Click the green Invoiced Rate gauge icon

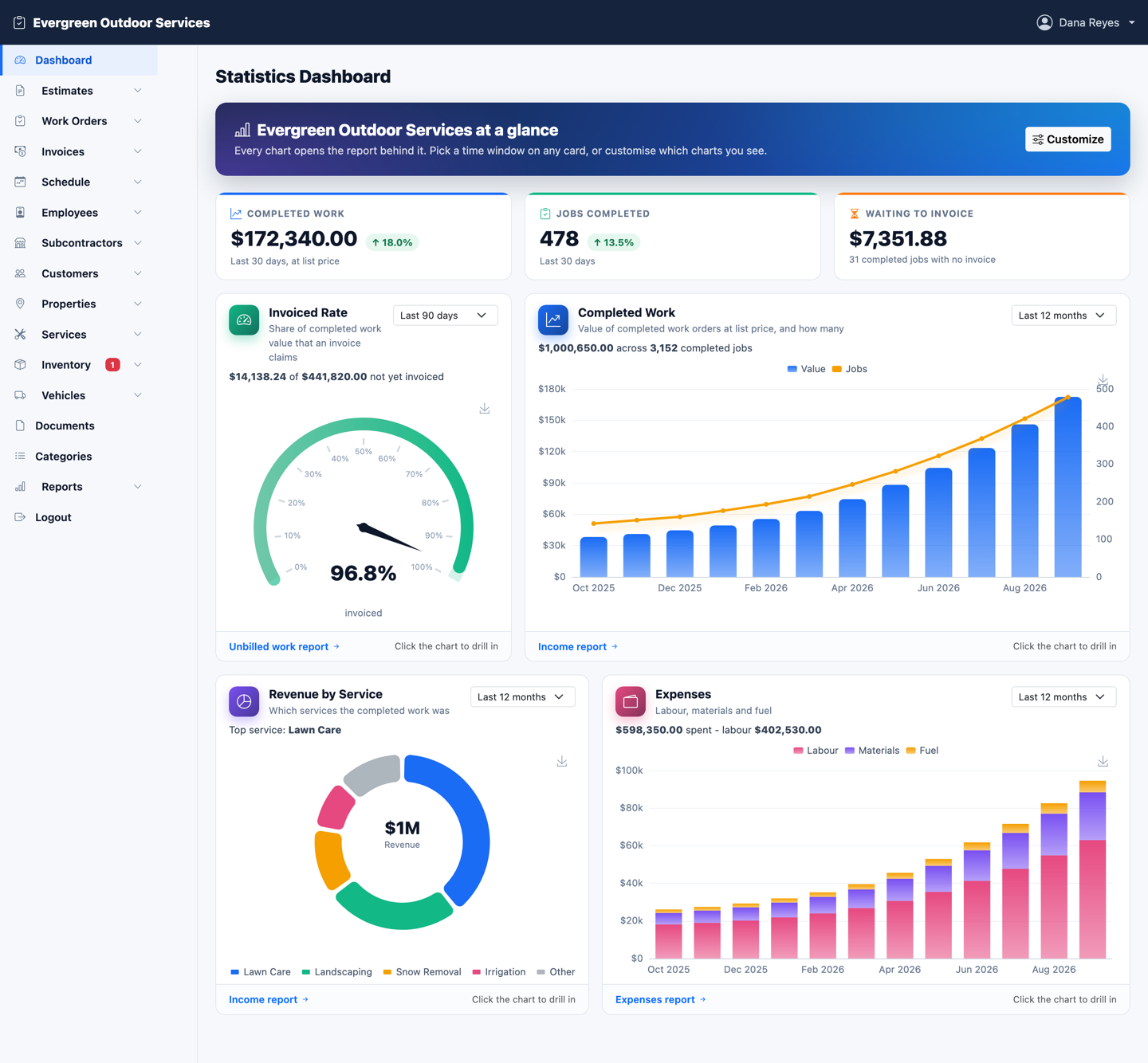pyautogui.click(x=244, y=320)
